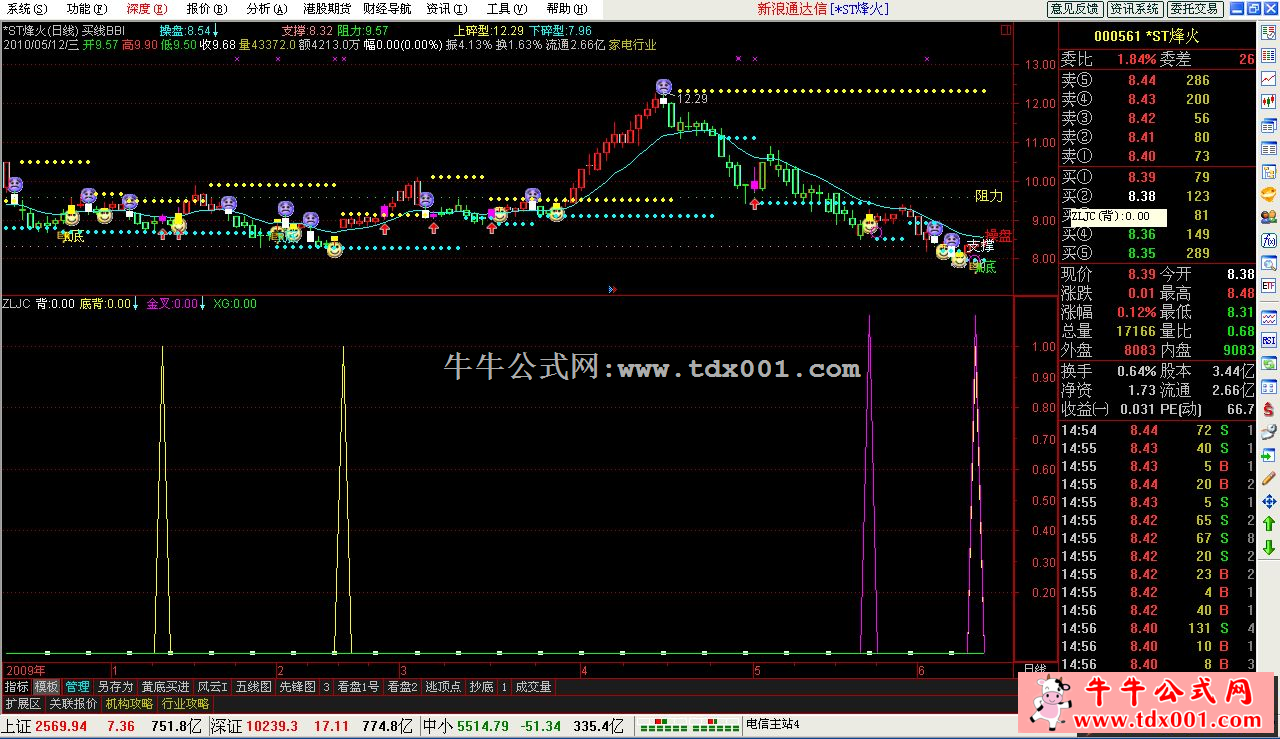Open the 深度 menu
This screenshot has height=739, width=1280.
(145, 8)
